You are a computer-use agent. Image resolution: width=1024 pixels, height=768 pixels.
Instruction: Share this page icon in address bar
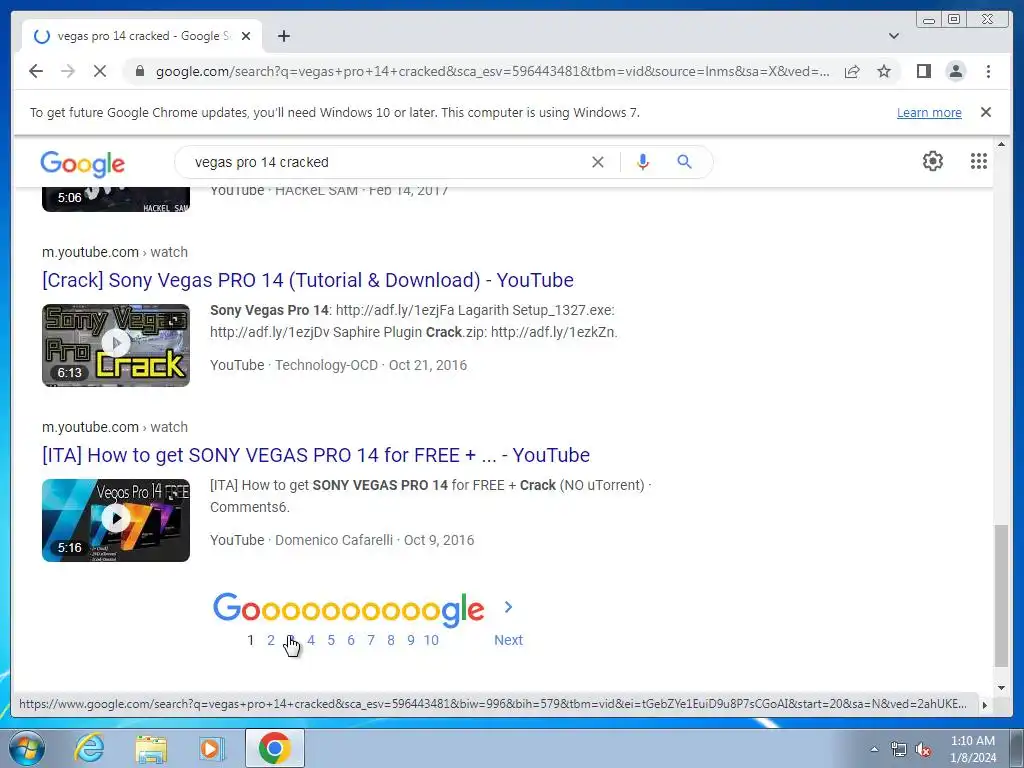click(852, 71)
